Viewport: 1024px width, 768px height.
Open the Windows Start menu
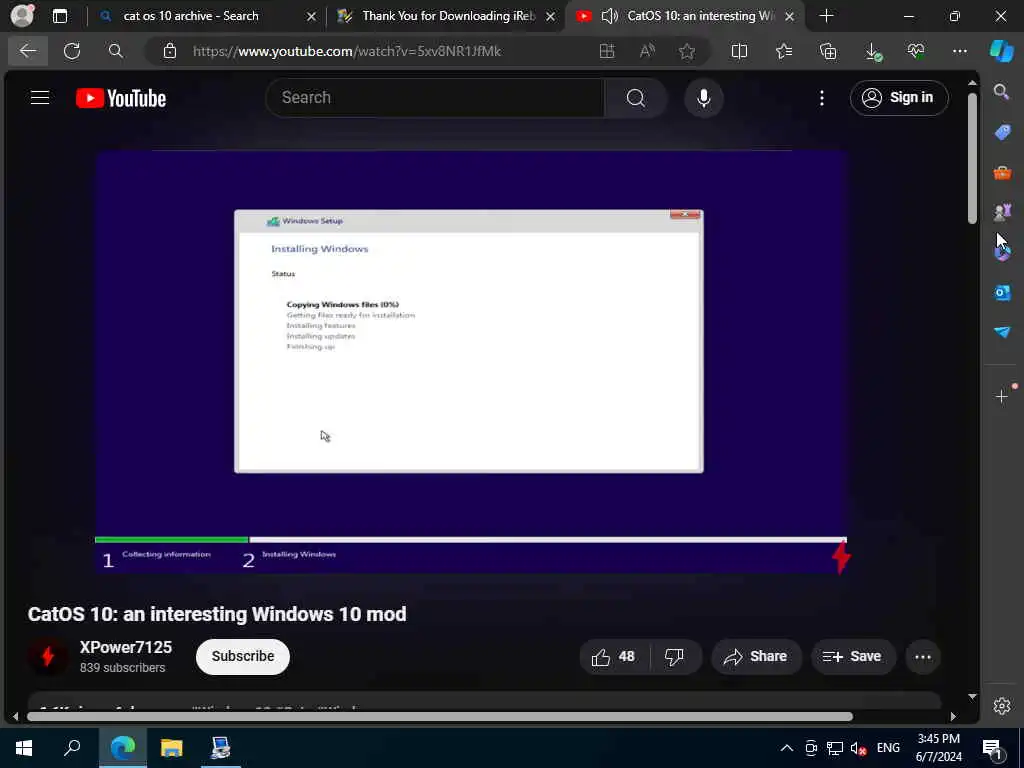click(24, 748)
